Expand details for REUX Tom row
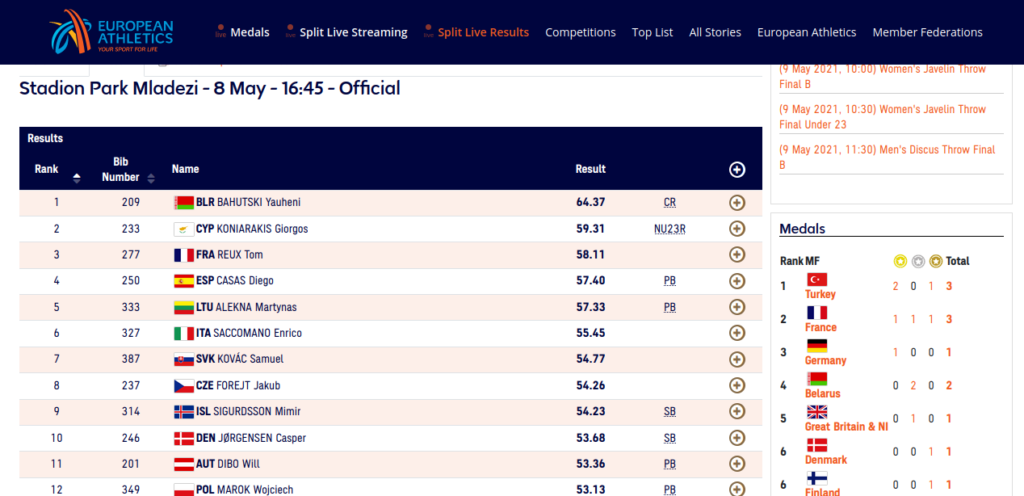The width and height of the screenshot is (1024, 496). pos(737,255)
